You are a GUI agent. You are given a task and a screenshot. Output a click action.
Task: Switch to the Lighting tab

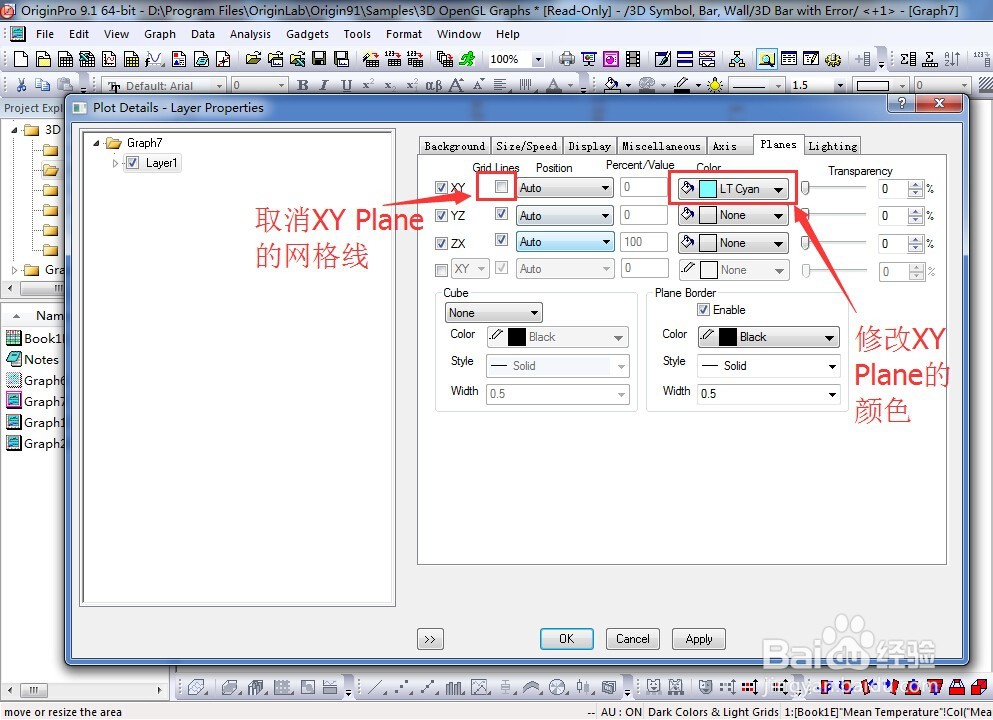[x=833, y=146]
